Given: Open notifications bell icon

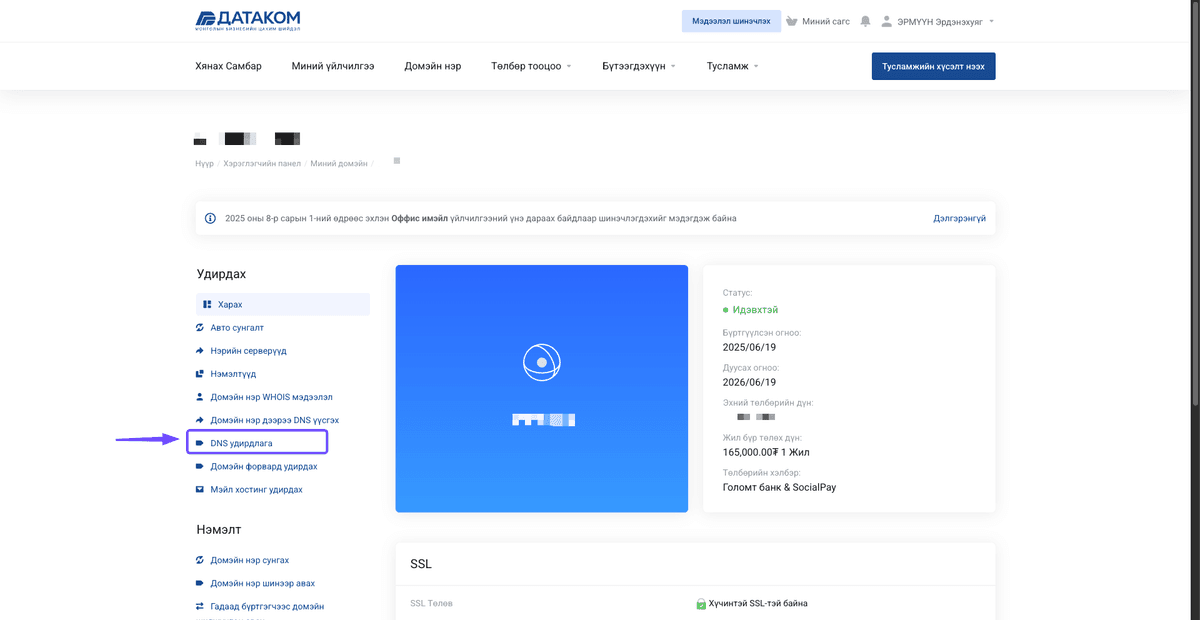Looking at the screenshot, I should 865,21.
